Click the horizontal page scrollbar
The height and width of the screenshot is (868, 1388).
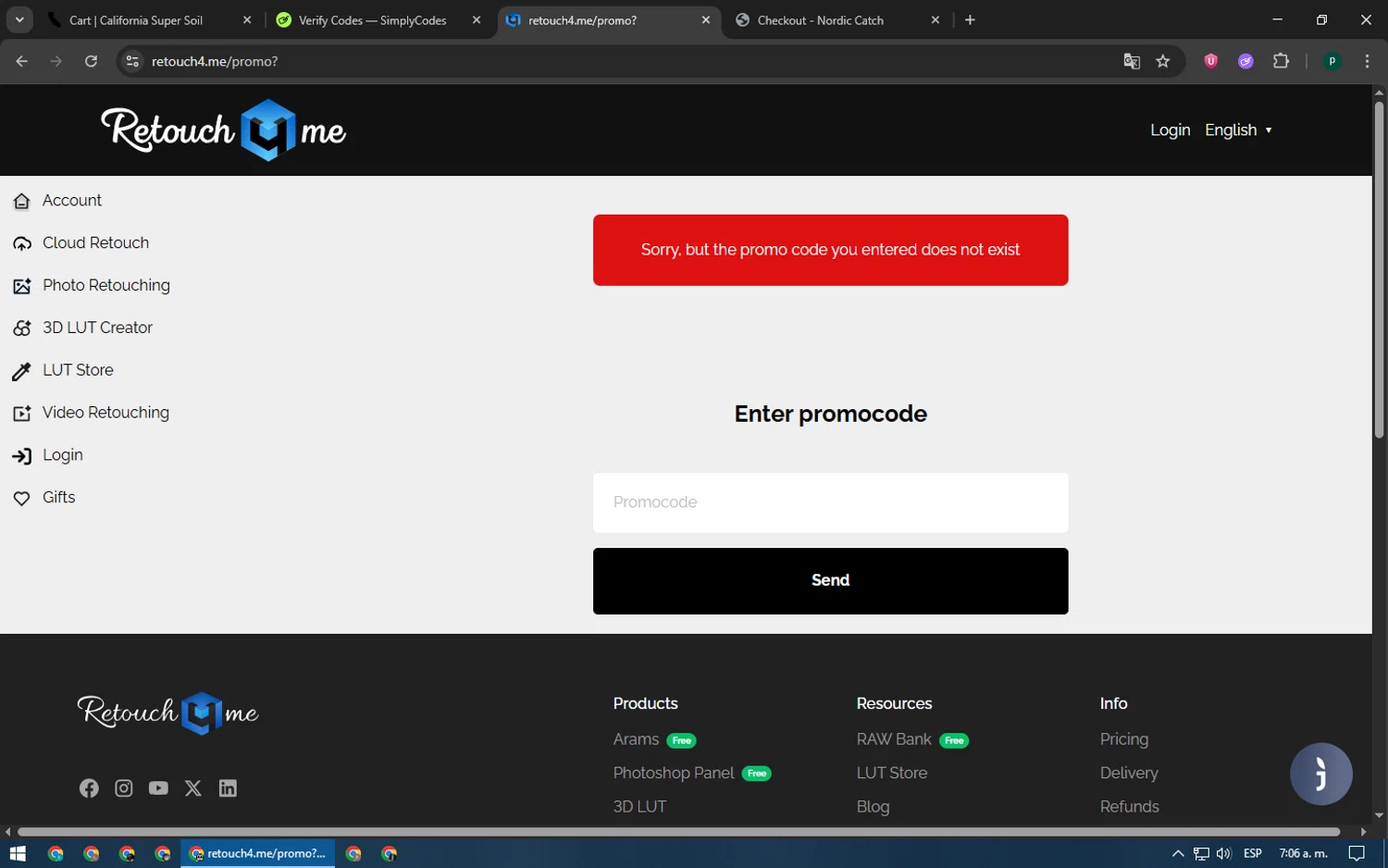click(678, 832)
